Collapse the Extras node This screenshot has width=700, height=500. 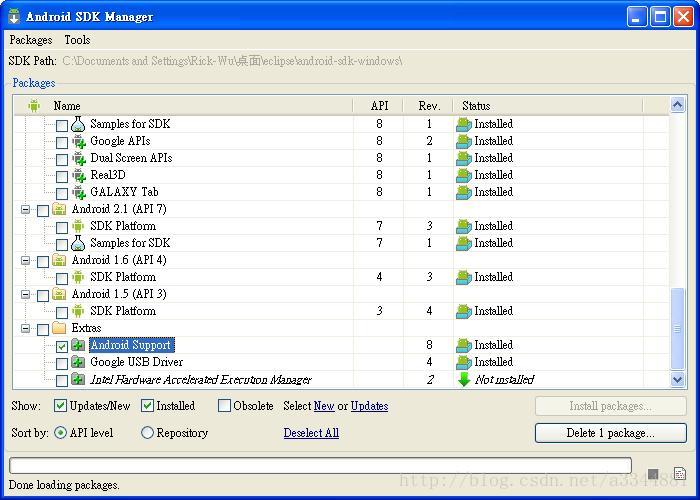point(25,328)
